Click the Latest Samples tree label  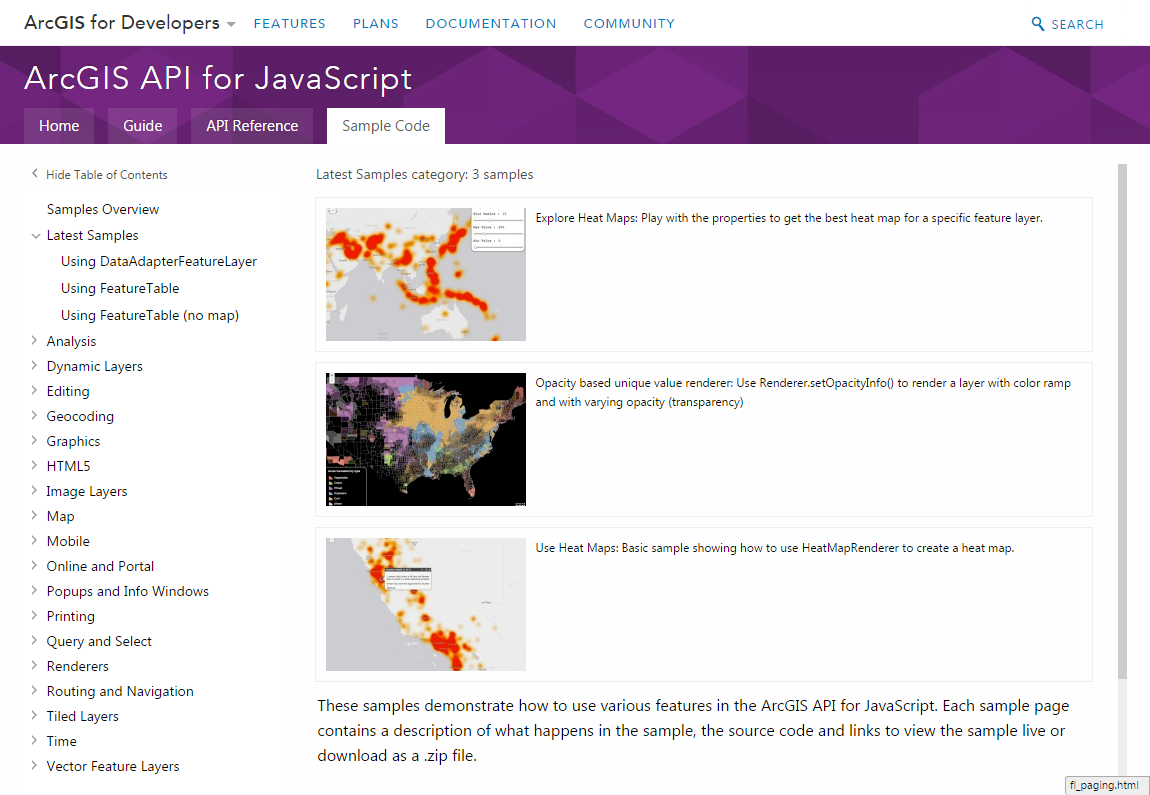pyautogui.click(x=92, y=235)
